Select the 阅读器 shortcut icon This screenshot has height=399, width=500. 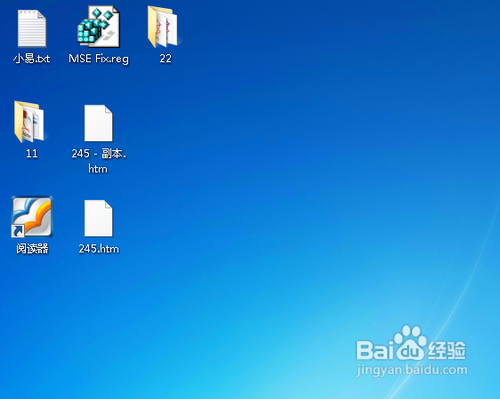(x=32, y=217)
